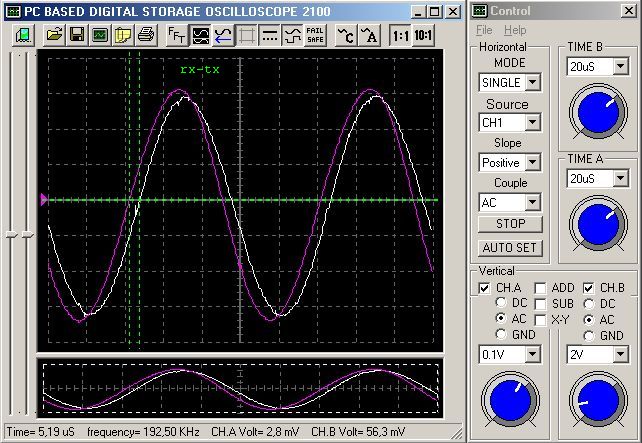Screen dimensions: 642x443
Task: Click the TIME A blue rotary knob
Action: pos(596,220)
